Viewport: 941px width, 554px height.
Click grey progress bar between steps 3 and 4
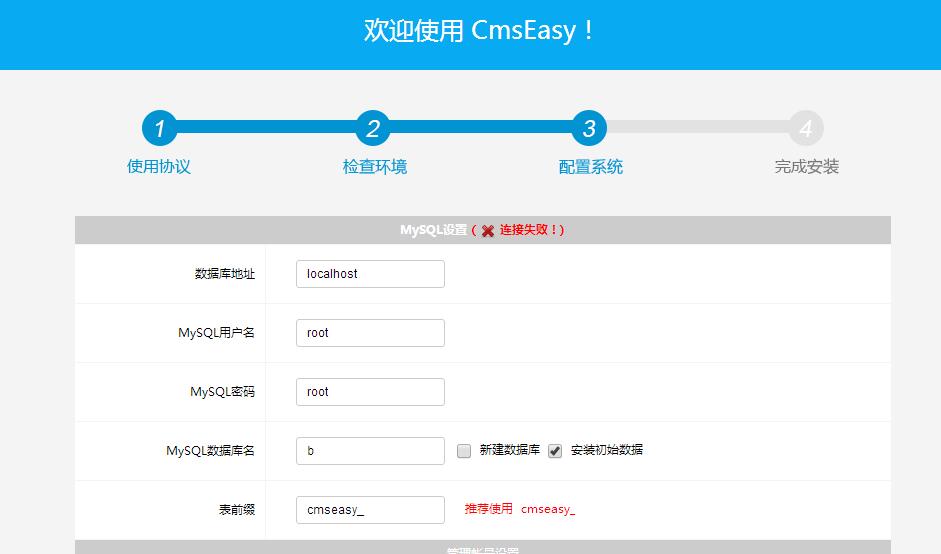[696, 128]
